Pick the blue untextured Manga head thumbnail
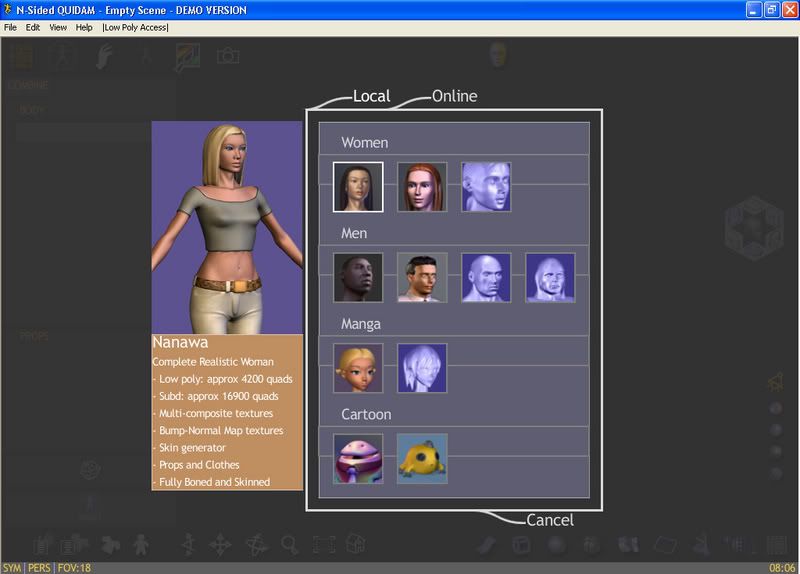This screenshot has width=800, height=574. (x=422, y=368)
